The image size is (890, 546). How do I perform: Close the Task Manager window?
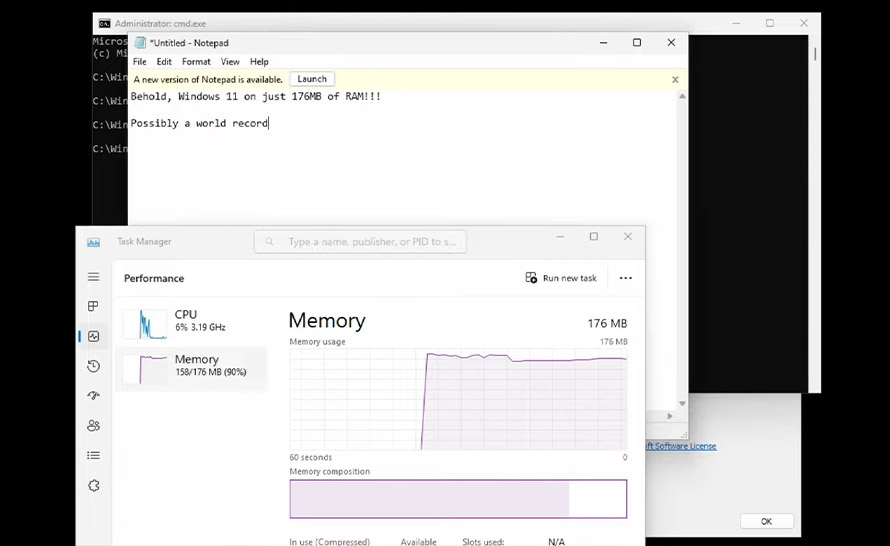(x=628, y=237)
